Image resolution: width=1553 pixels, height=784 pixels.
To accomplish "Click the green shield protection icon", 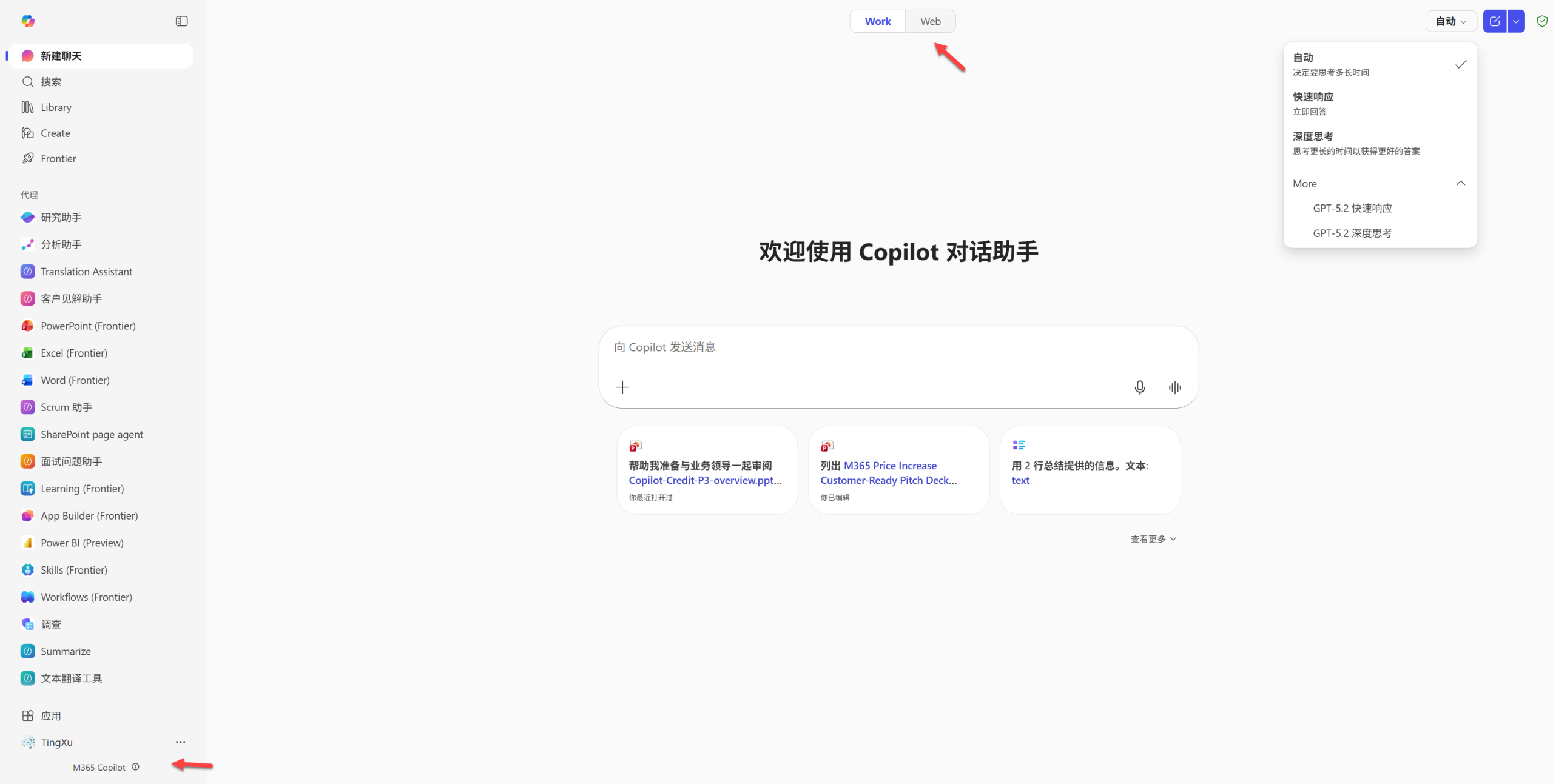I will point(1541,21).
